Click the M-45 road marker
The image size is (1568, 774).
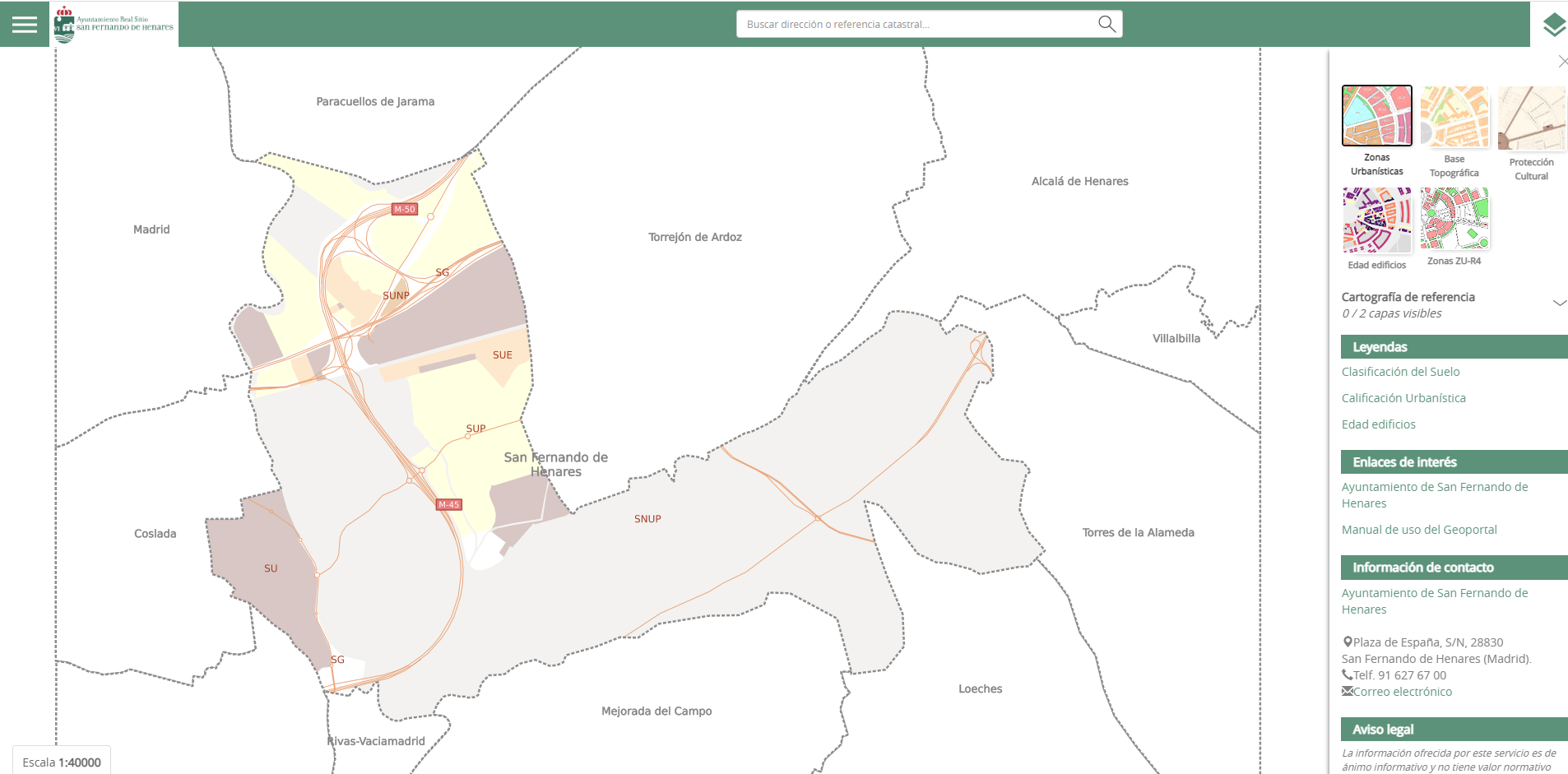pos(448,504)
